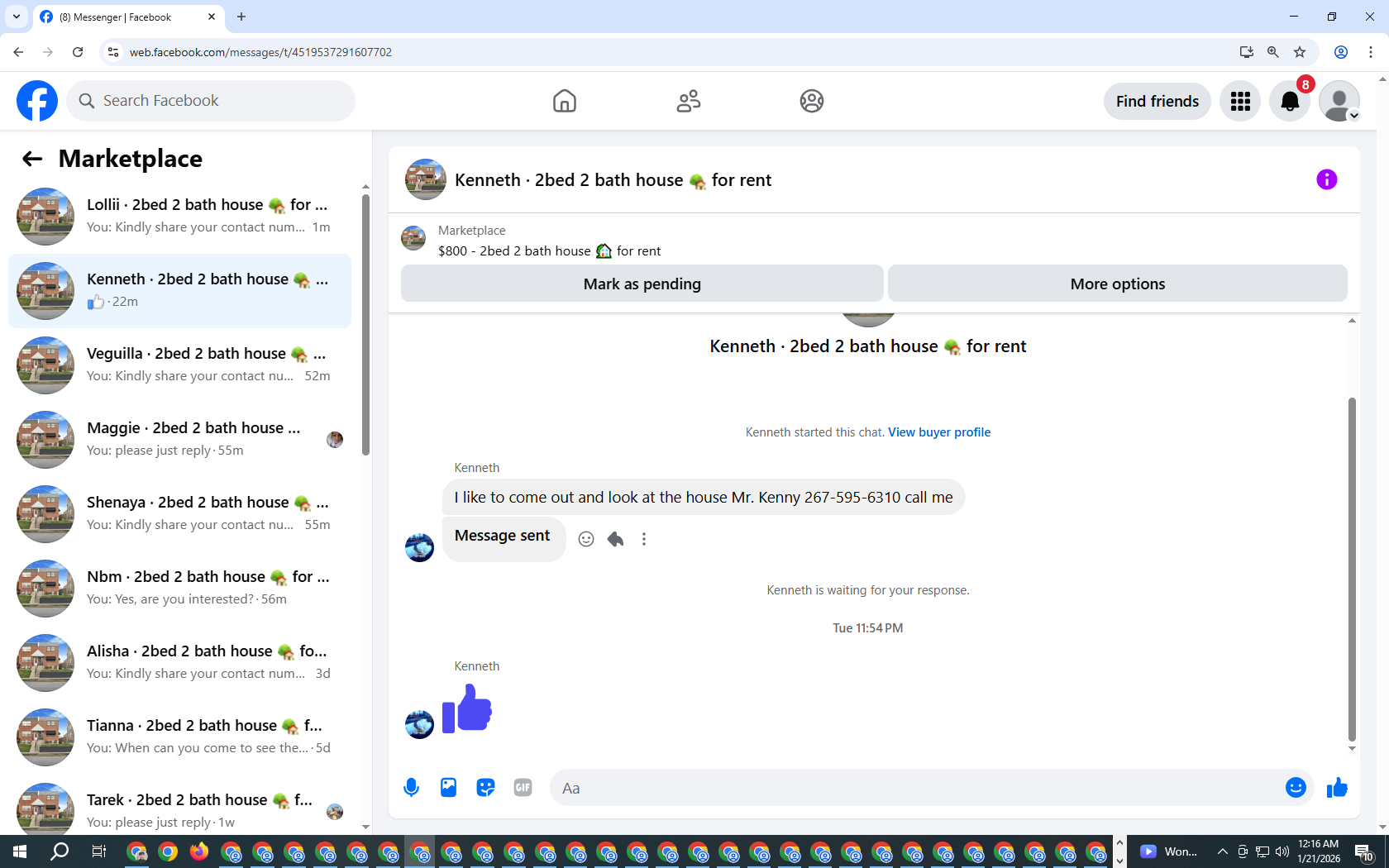Viewport: 1389px width, 868px height.
Task: Go to the Home feed icon
Action: 565,101
